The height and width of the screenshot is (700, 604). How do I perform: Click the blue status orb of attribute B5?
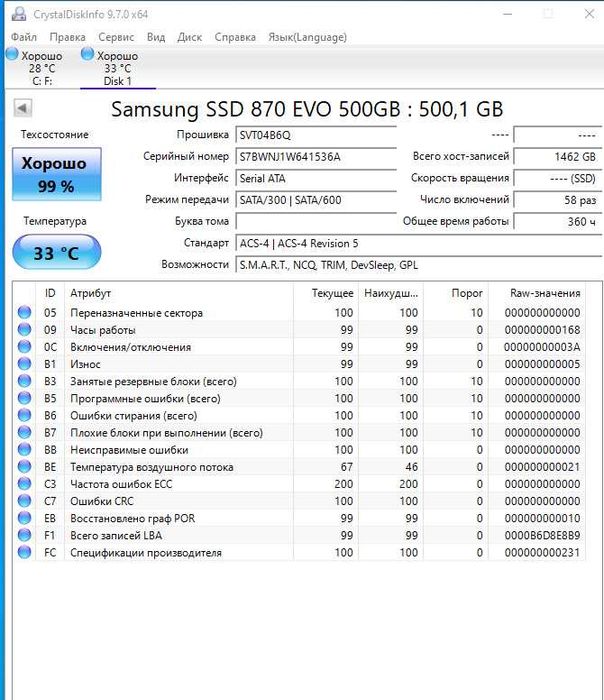(24, 398)
